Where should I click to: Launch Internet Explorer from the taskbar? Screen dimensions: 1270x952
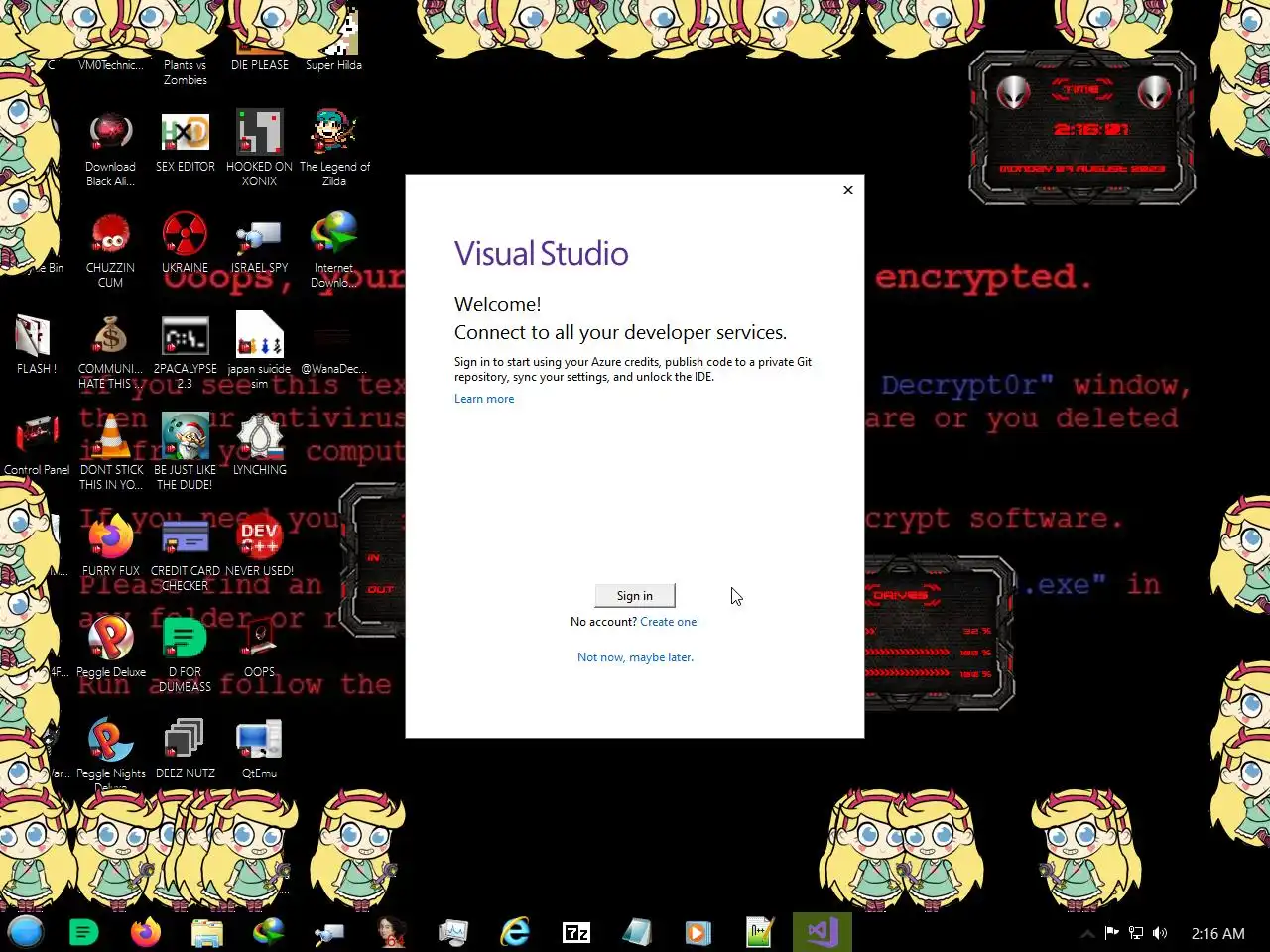tap(515, 932)
